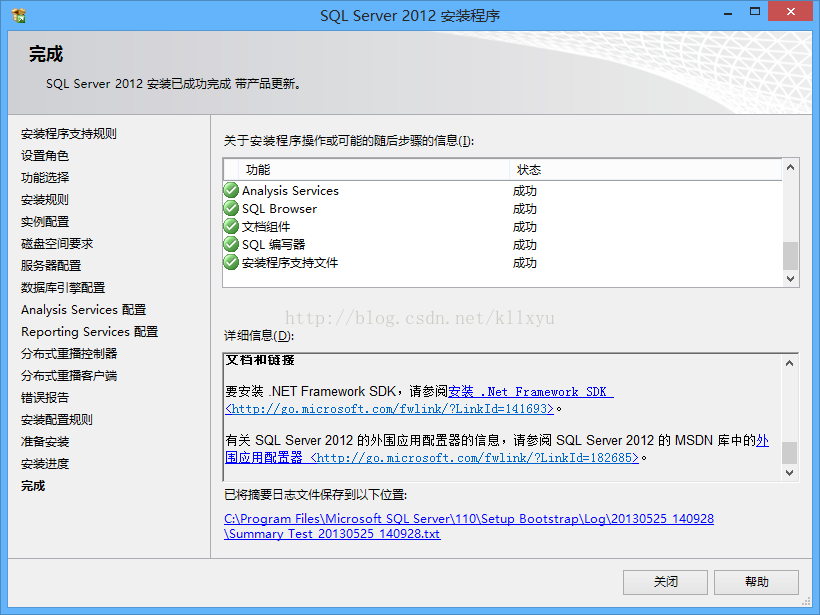Click 成功 status of 安装程序支持文件

(x=525, y=263)
